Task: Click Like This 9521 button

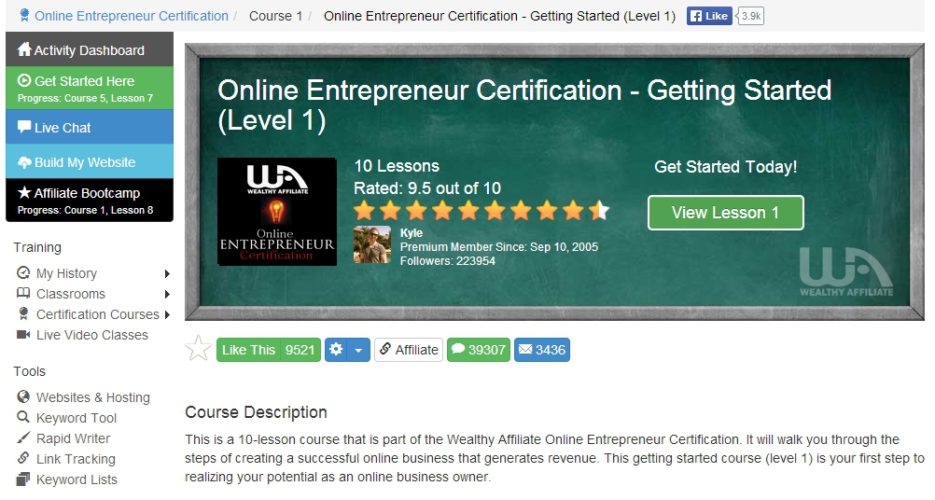Action: coord(268,350)
